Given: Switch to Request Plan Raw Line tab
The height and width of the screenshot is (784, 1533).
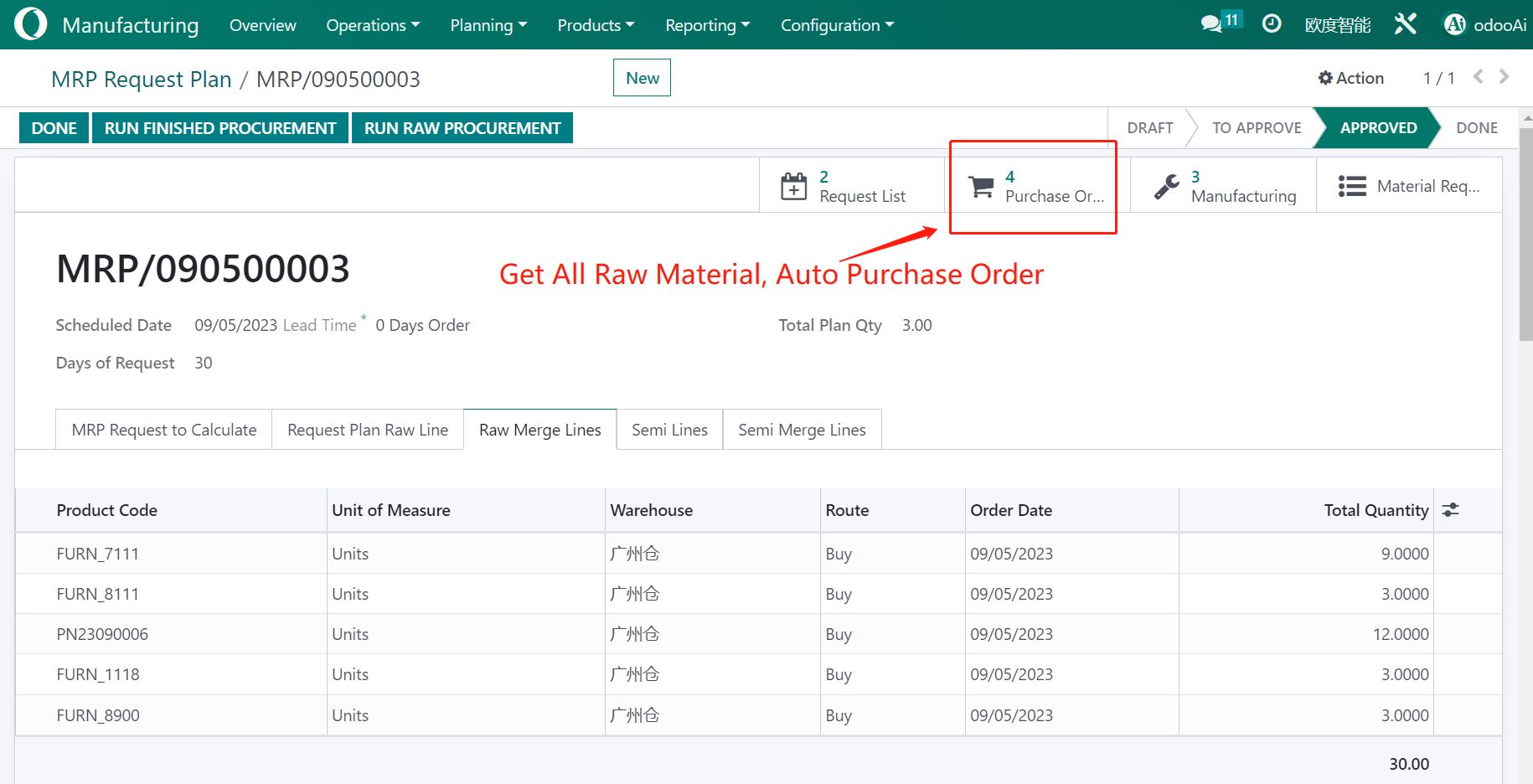Looking at the screenshot, I should point(368,430).
